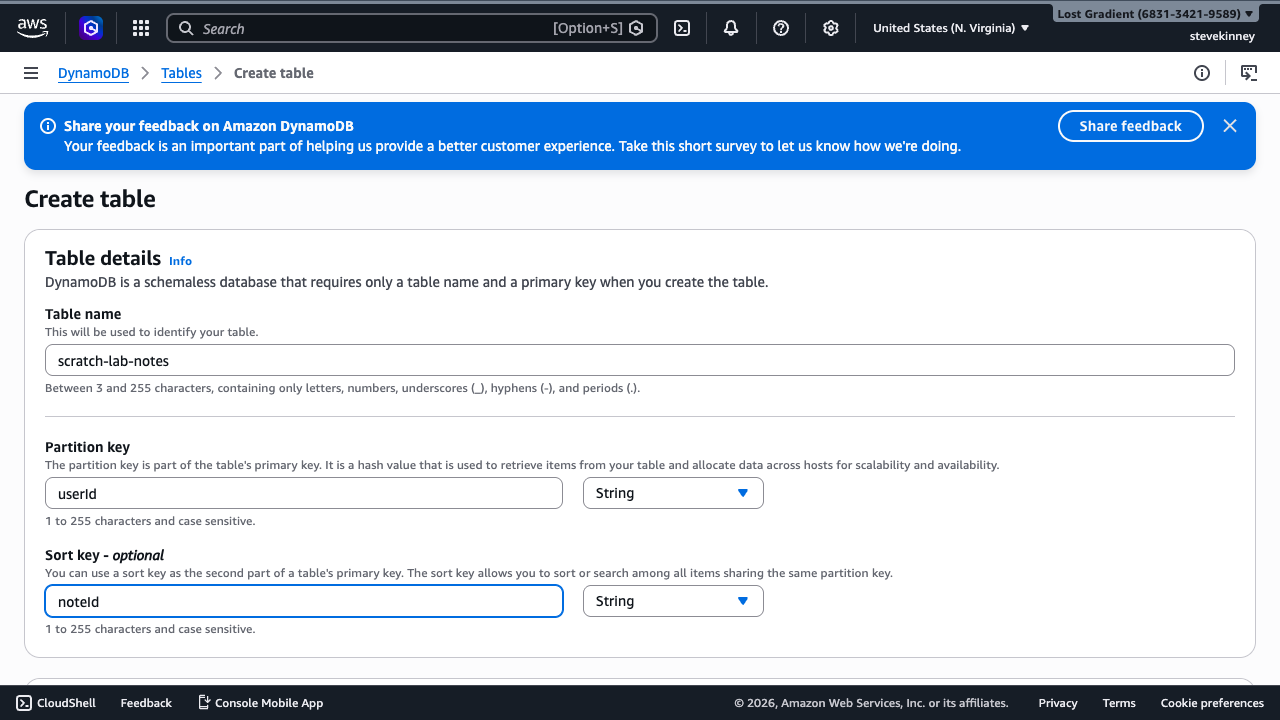This screenshot has width=1280, height=720.
Task: Open the purple hexagon console shortcut icon
Action: [91, 28]
